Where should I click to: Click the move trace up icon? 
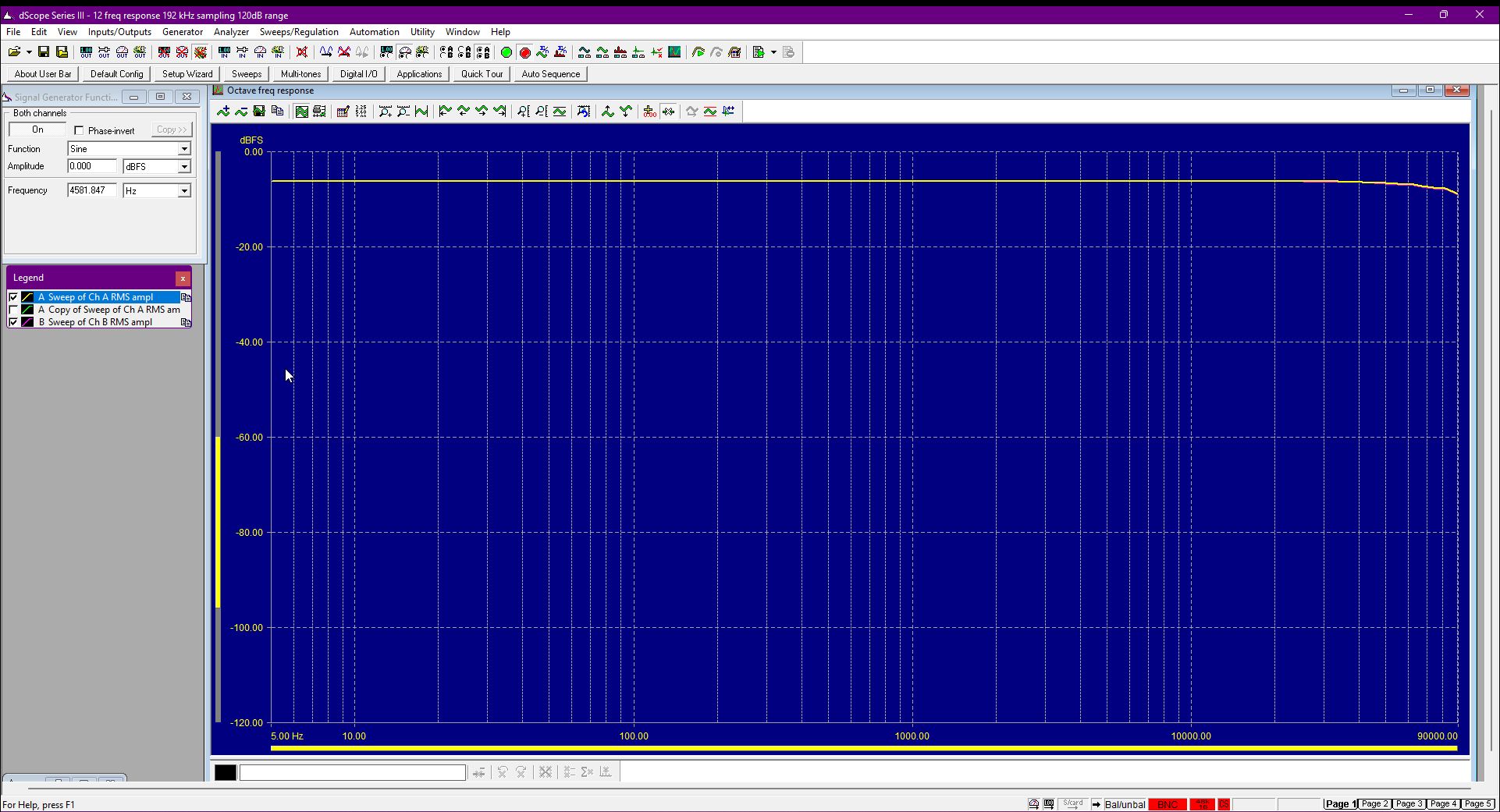[607, 112]
